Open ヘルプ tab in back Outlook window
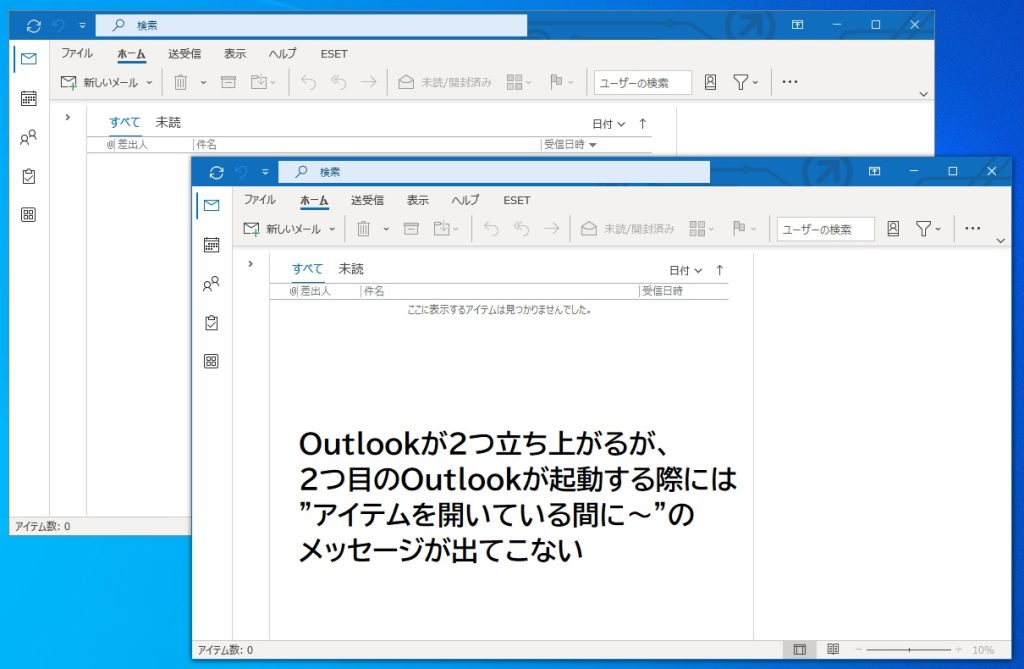Screen dimensions: 1024x669 pos(282,54)
